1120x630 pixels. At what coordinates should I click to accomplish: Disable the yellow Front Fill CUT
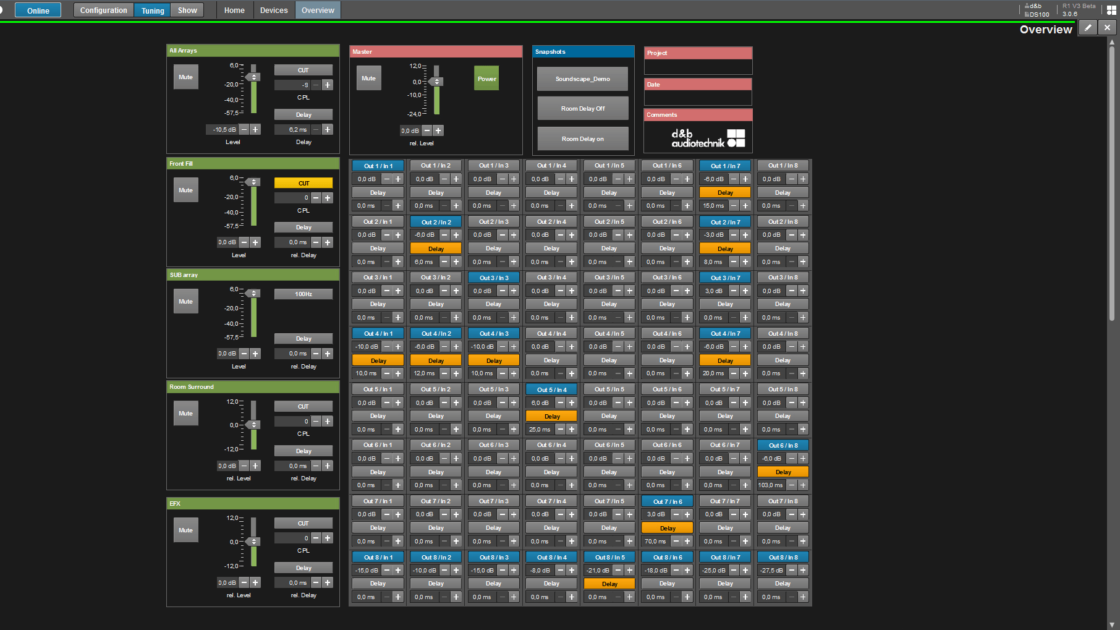(x=304, y=184)
